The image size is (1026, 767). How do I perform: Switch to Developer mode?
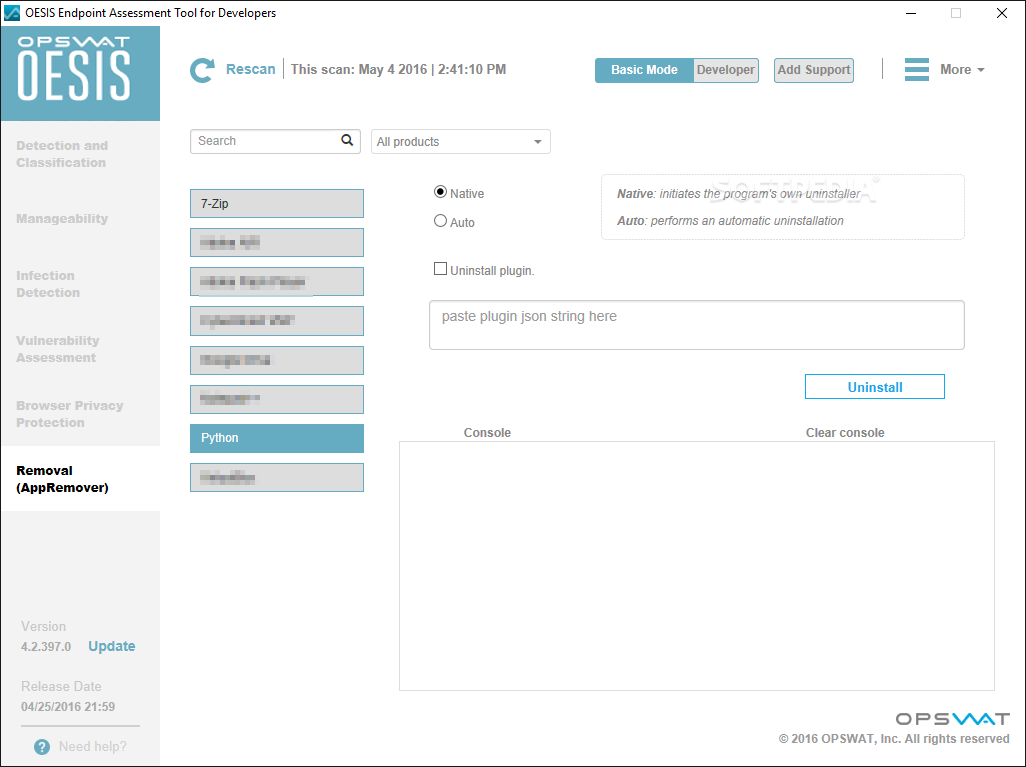pyautogui.click(x=726, y=70)
